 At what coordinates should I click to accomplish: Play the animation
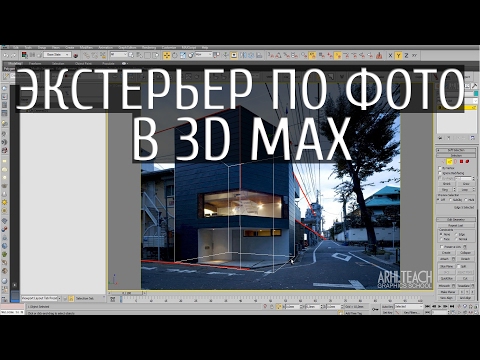[x=440, y=306]
